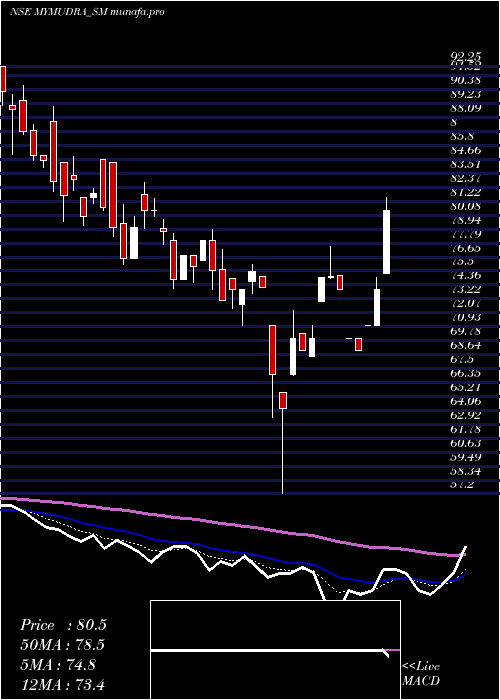Click the 64.06 price axis label
This screenshot has width=500, height=700.
click(465, 401)
